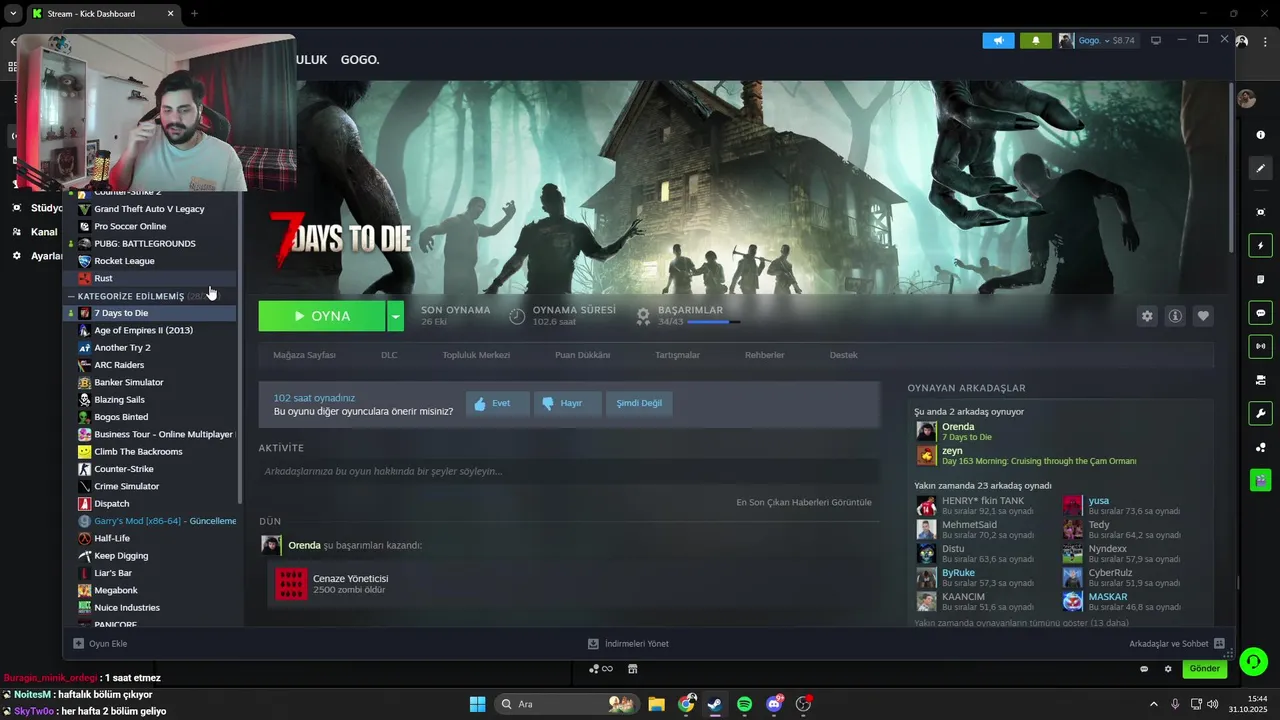Screen dimensions: 1280x720
Task: Open Puan Dükkânı tab
Action: click(582, 355)
